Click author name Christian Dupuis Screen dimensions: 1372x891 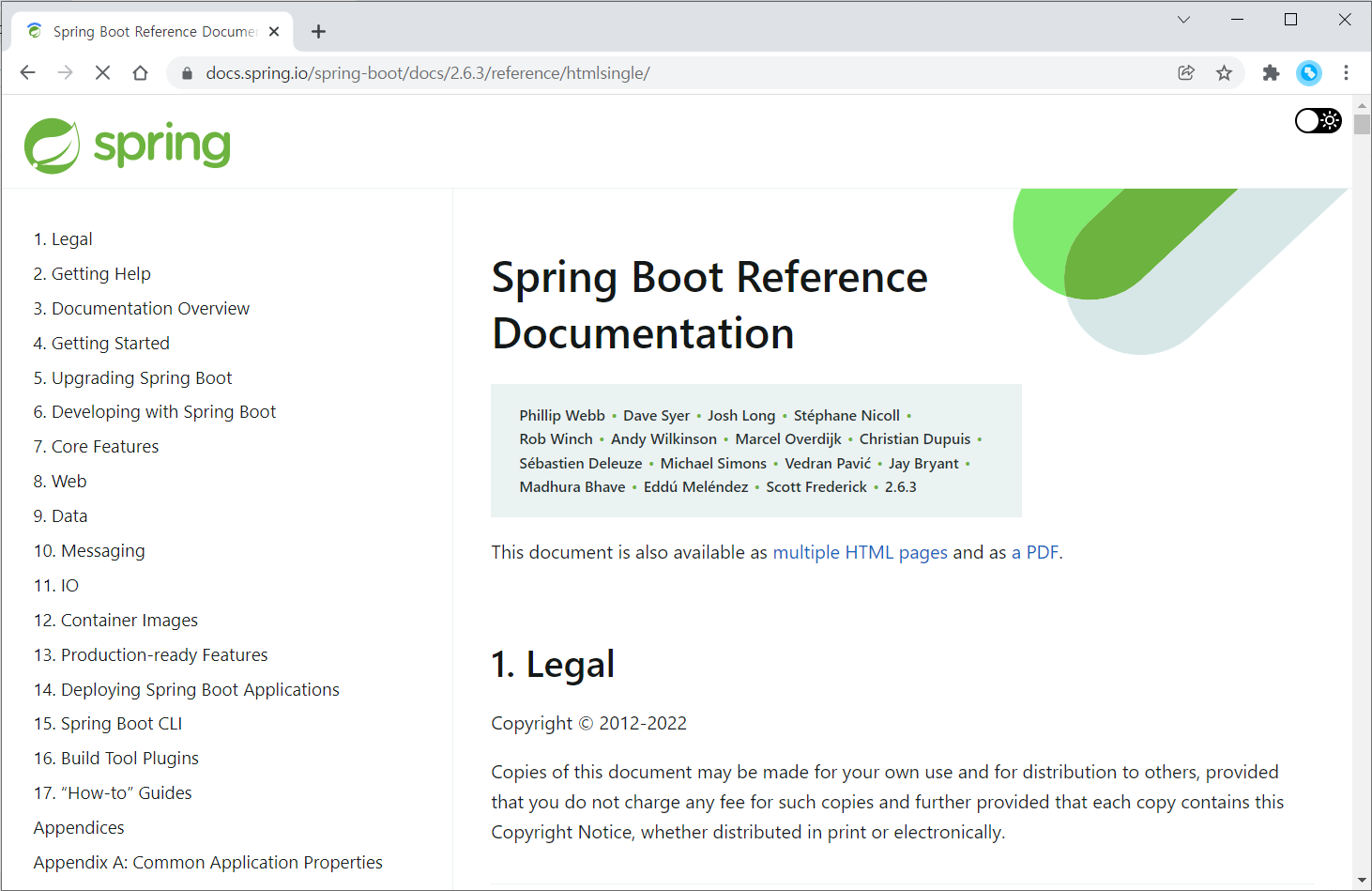[915, 438]
